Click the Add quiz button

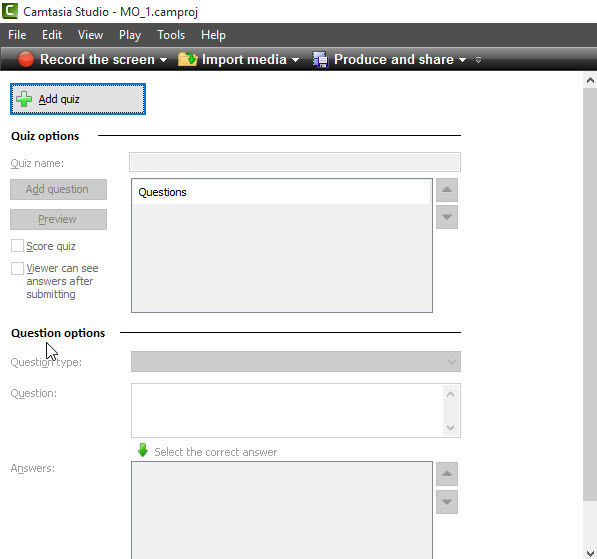click(78, 99)
